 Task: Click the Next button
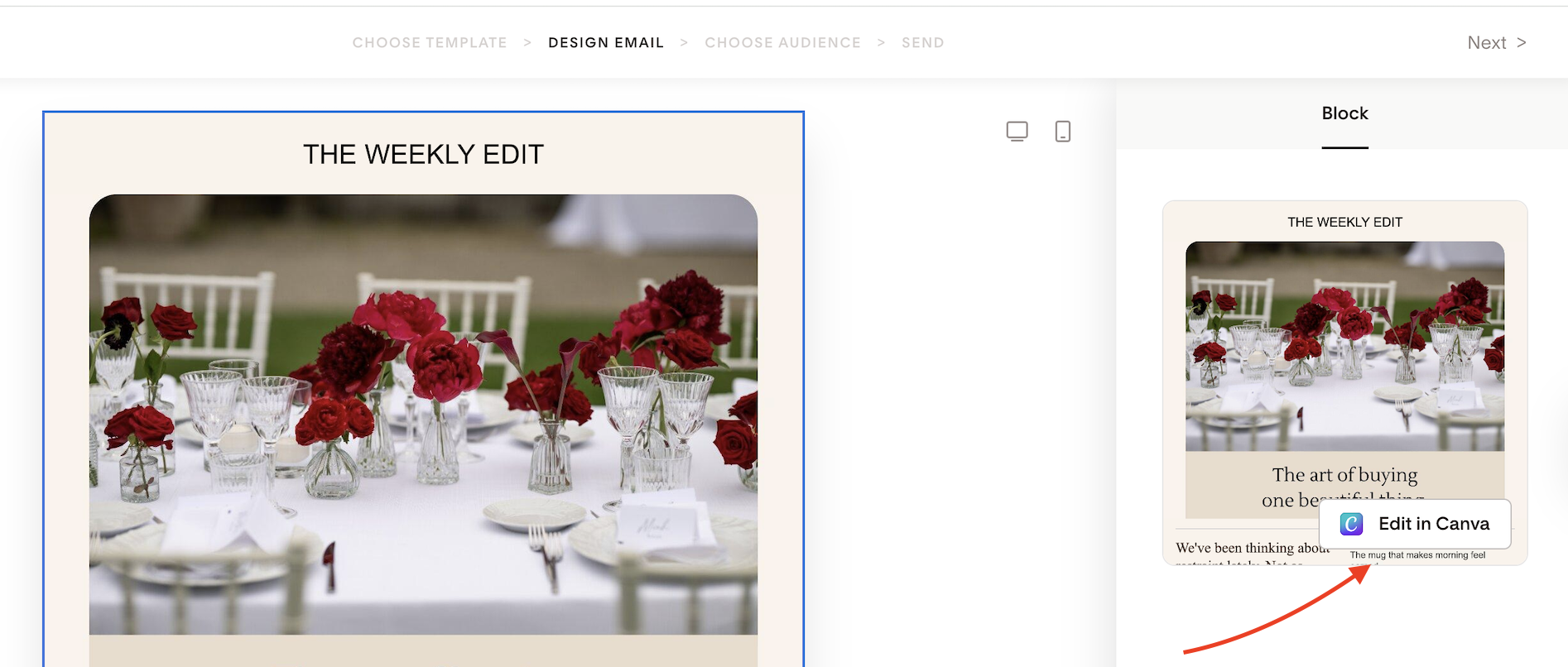1497,43
